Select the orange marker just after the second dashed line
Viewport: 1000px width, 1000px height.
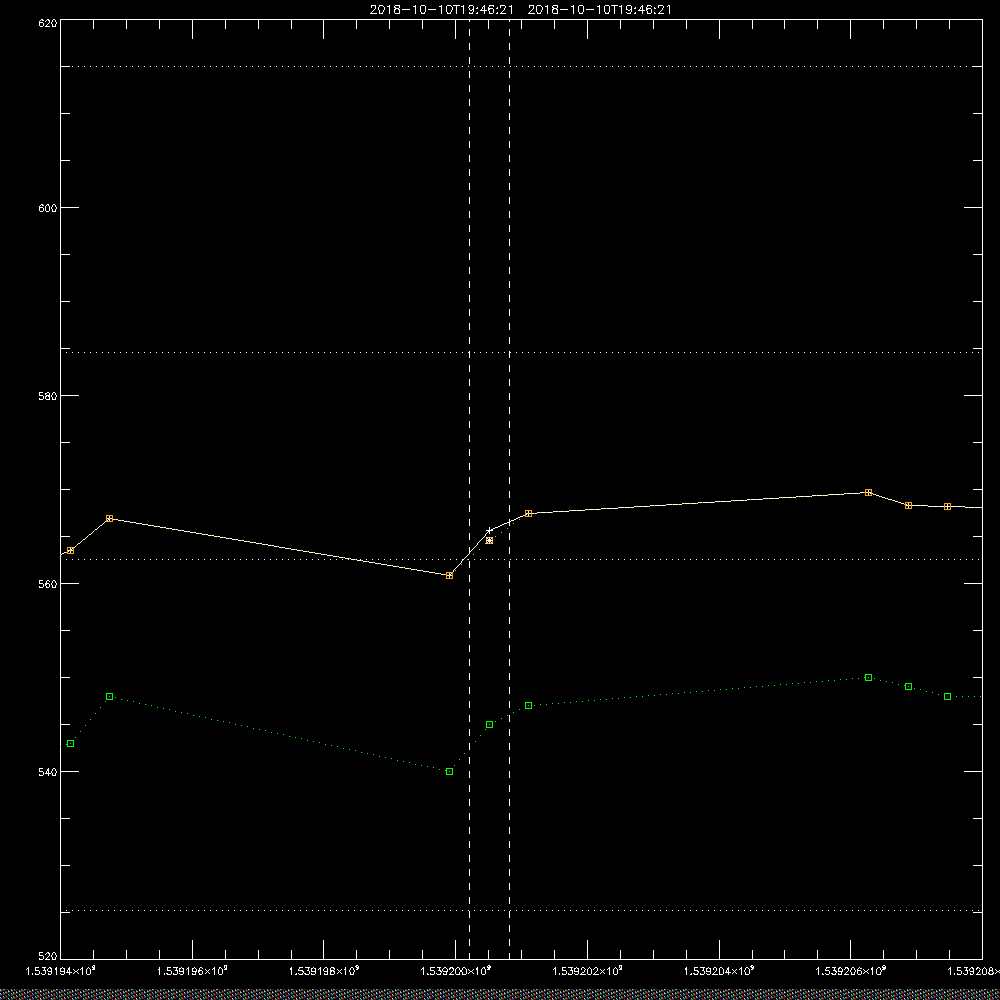529,513
